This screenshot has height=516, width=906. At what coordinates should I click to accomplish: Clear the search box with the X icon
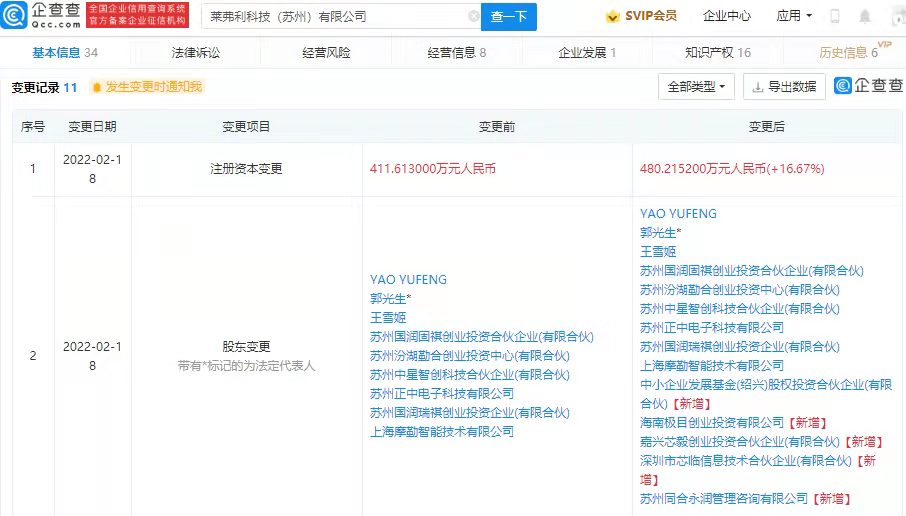tap(473, 16)
